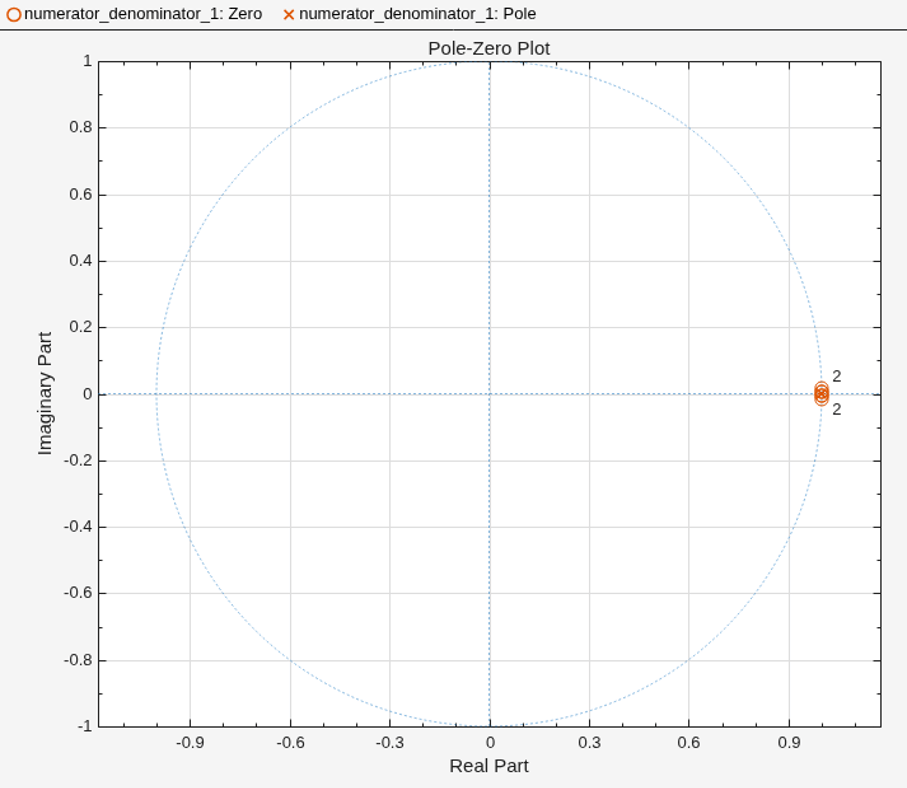Click the lower multiplicity label 2

click(x=836, y=410)
